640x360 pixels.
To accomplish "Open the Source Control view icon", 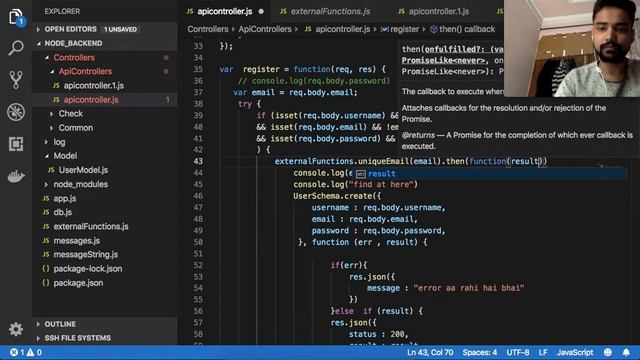I will coord(16,80).
